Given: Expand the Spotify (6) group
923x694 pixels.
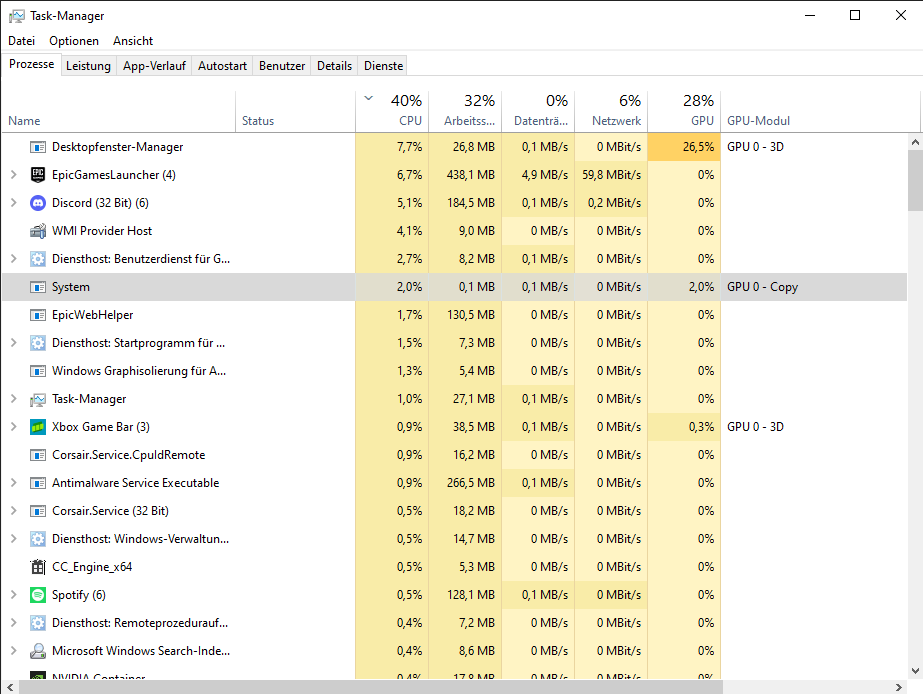Looking at the screenshot, I should point(14,595).
